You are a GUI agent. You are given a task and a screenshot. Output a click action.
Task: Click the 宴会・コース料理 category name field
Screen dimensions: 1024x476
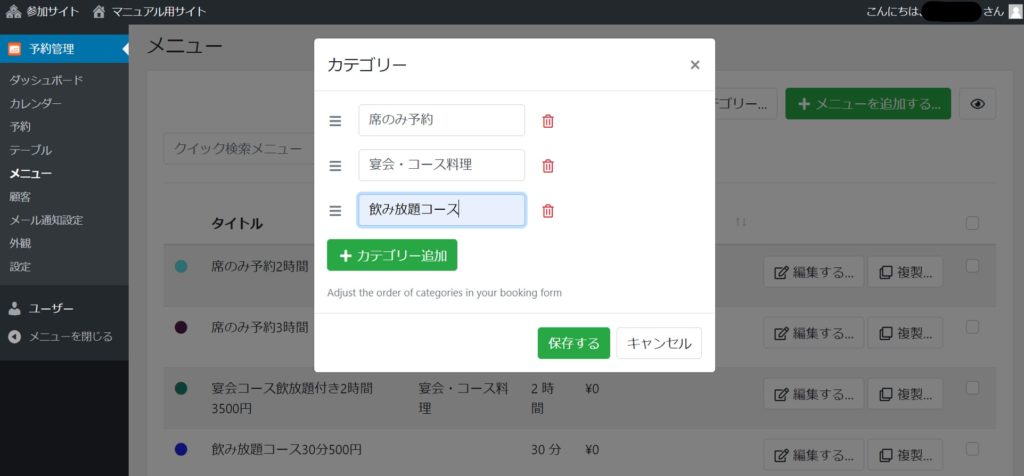tap(441, 165)
